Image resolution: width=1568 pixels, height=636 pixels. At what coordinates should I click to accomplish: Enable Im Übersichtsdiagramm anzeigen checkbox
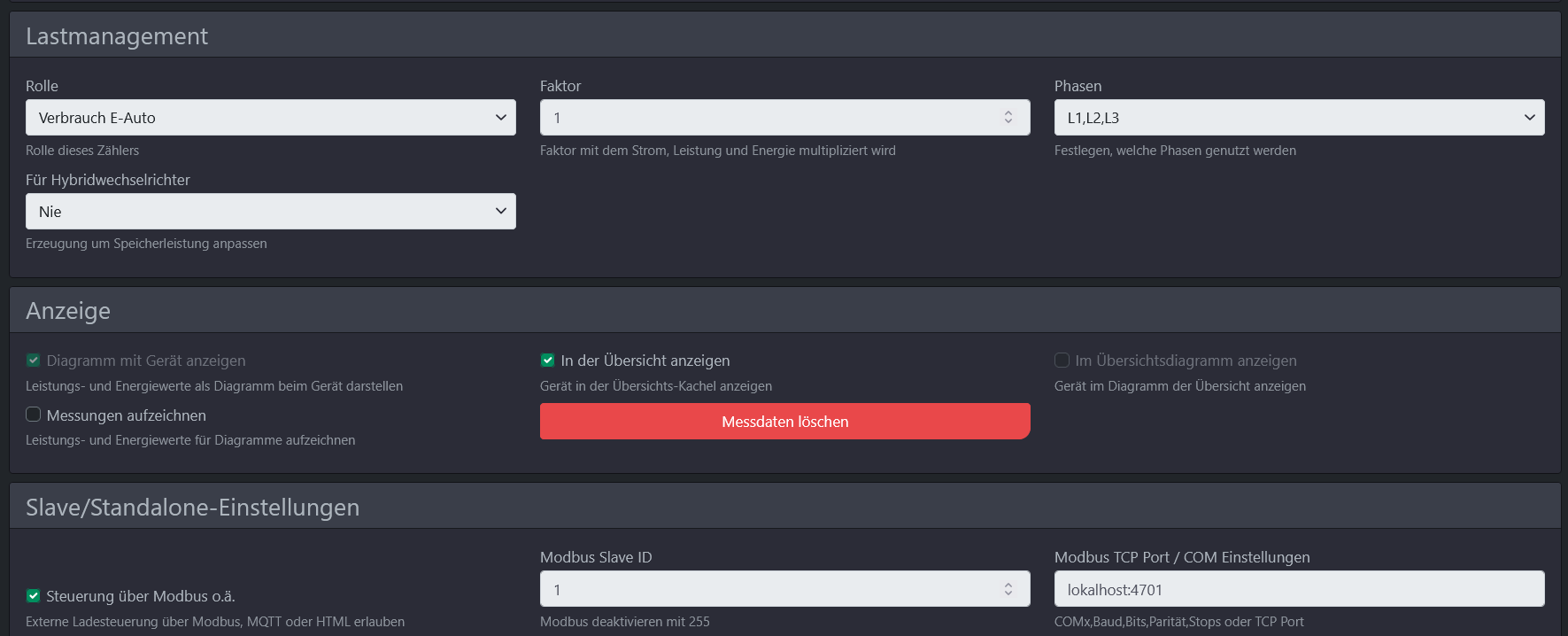[1062, 361]
